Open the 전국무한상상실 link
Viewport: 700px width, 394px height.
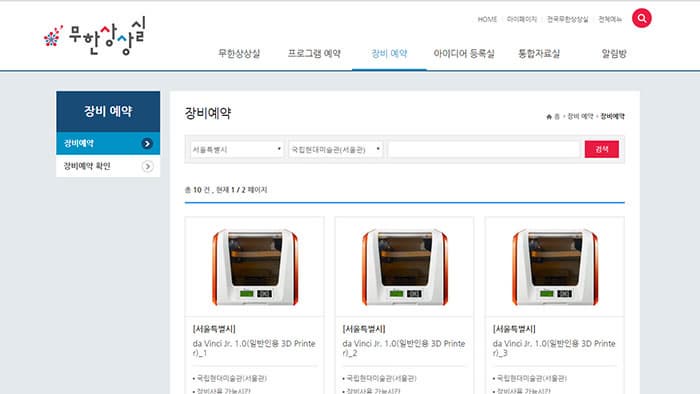568,19
